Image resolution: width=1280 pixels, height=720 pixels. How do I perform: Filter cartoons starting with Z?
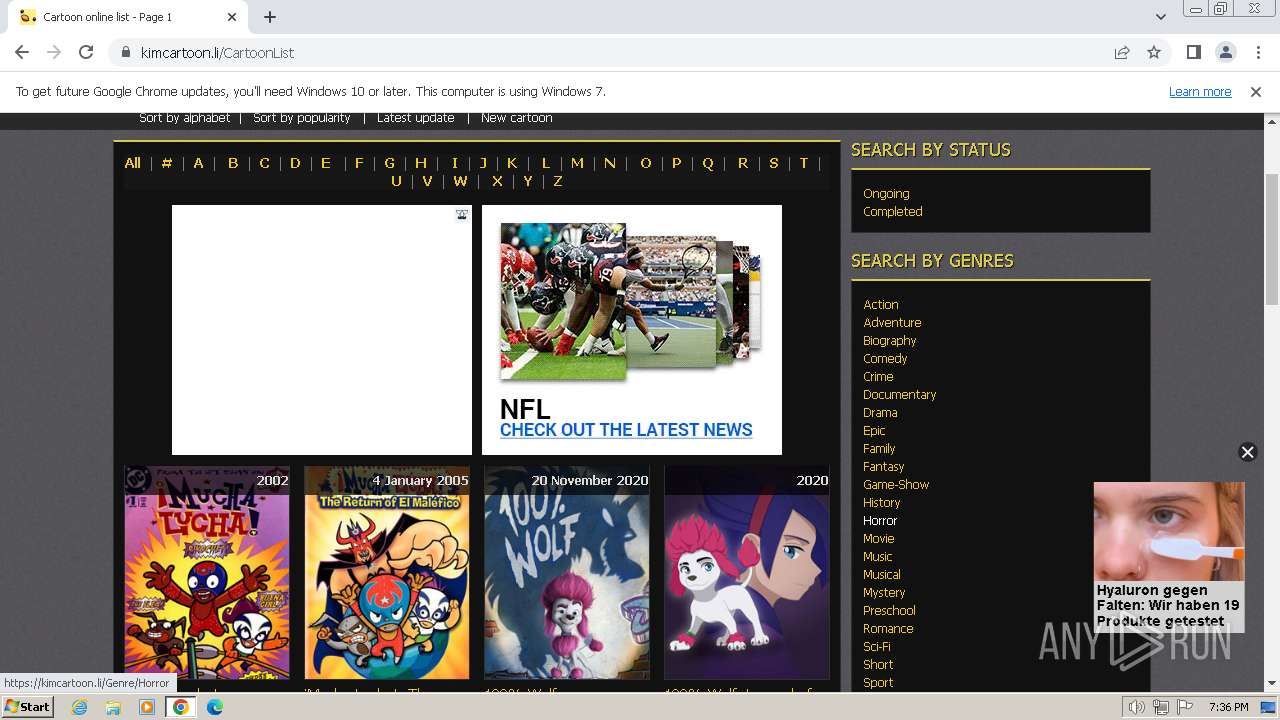(557, 181)
